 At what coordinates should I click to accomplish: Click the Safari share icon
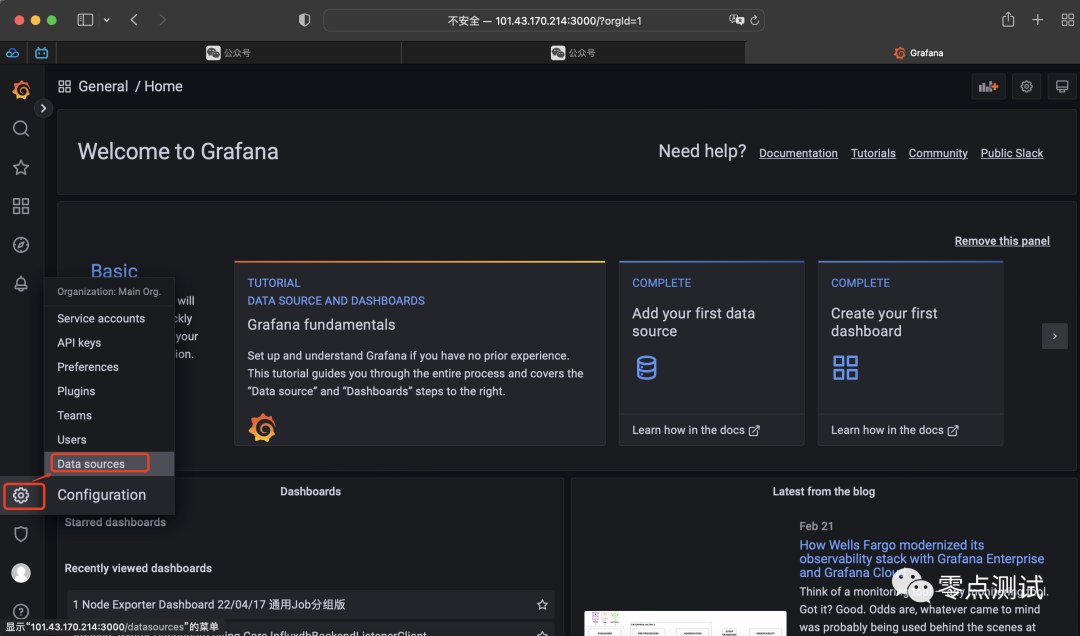click(x=1008, y=19)
